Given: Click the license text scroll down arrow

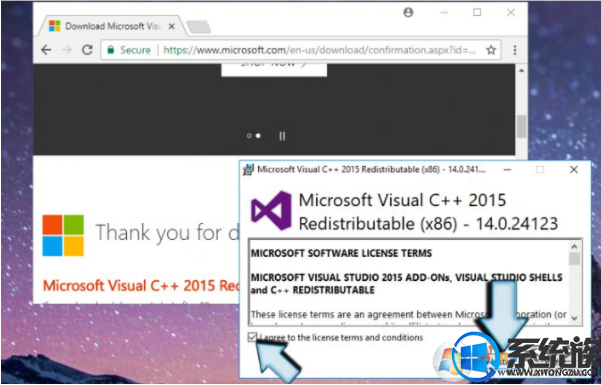Looking at the screenshot, I should (574, 318).
